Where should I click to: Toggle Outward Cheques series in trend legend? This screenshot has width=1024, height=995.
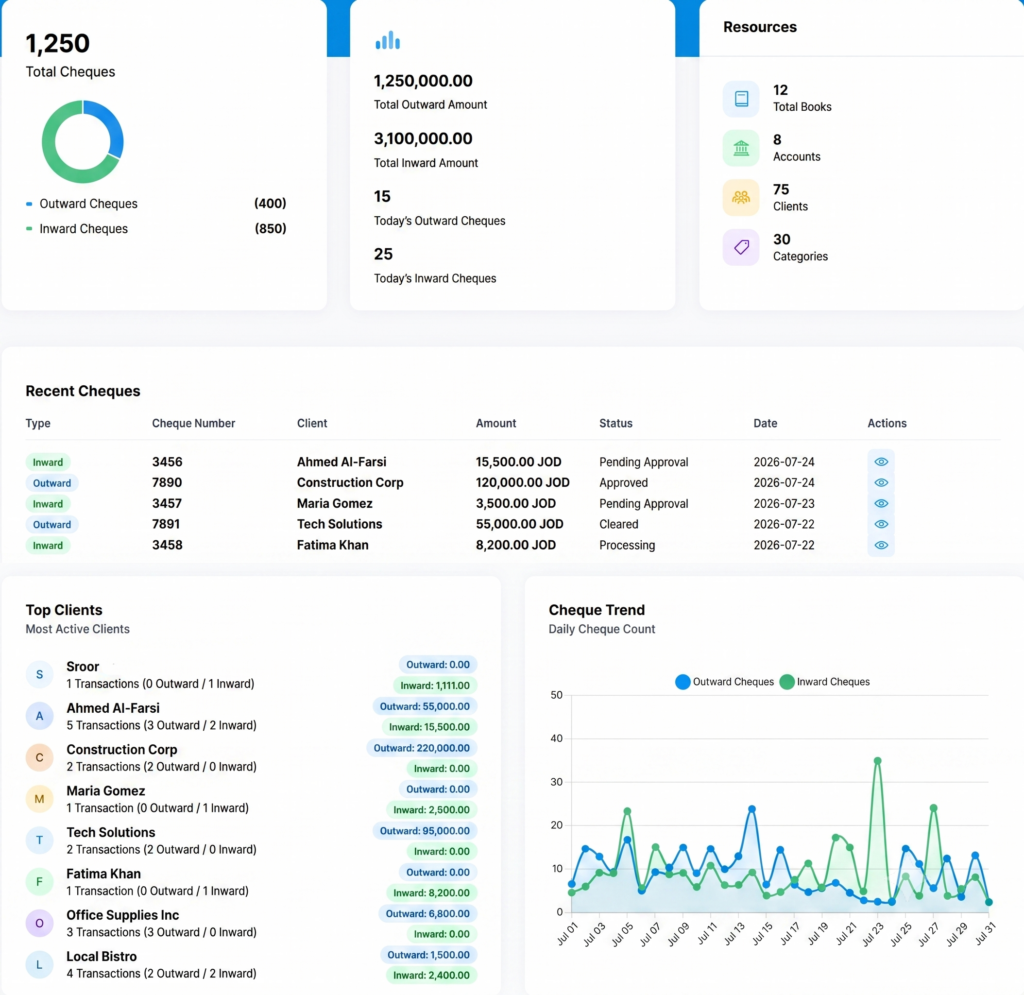(x=724, y=682)
